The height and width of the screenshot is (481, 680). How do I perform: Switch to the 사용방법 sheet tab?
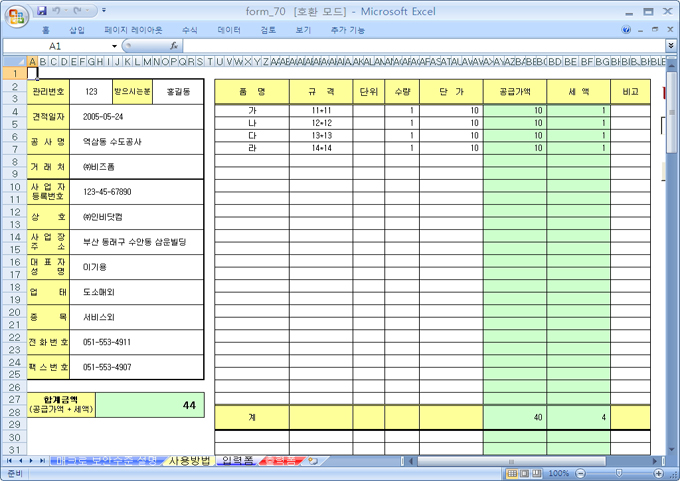[190, 461]
